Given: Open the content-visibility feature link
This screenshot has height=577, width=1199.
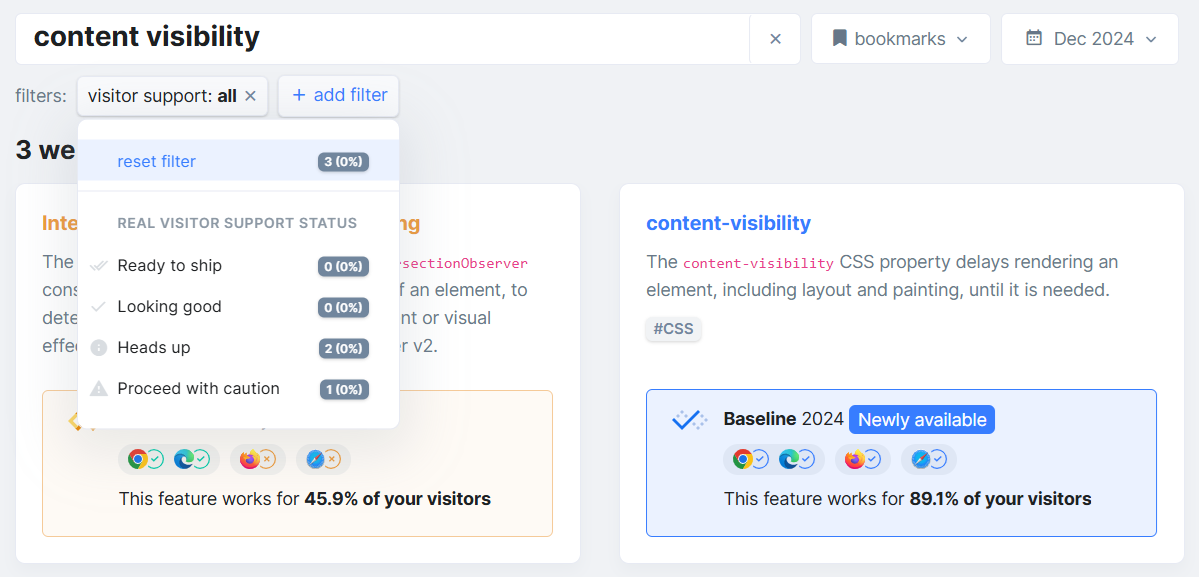Looking at the screenshot, I should point(729,223).
